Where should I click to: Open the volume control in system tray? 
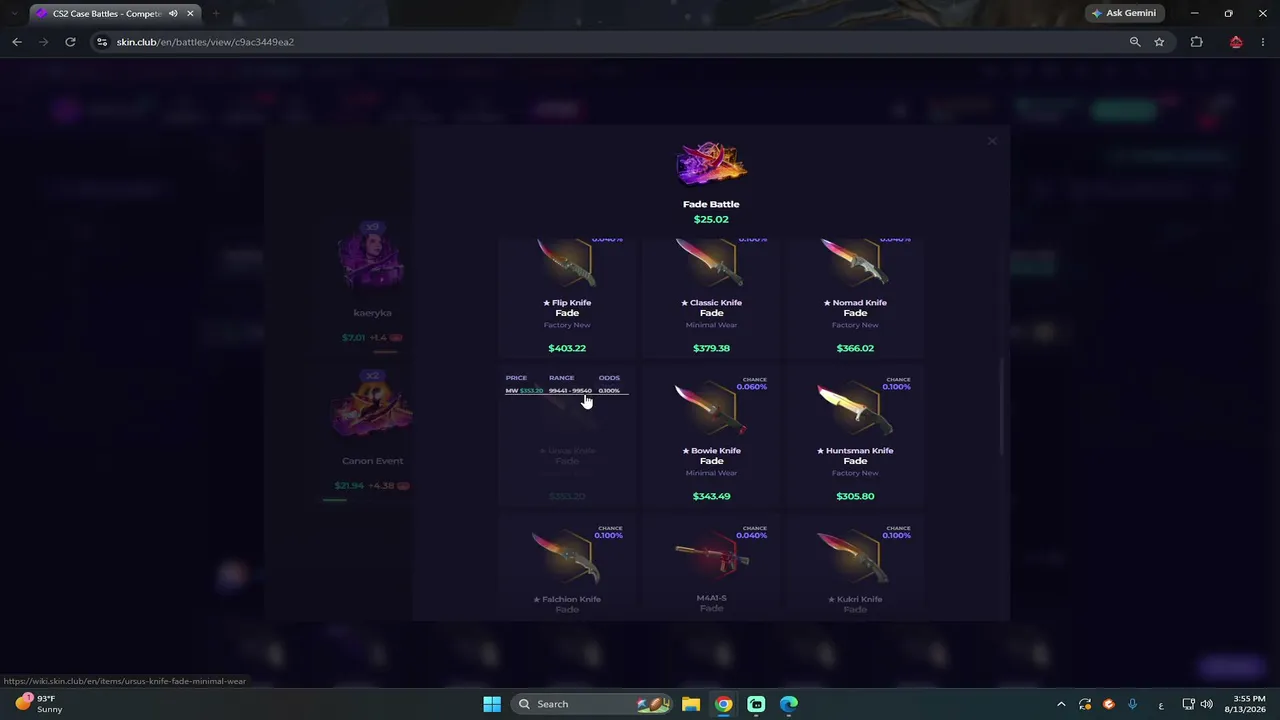1206,704
